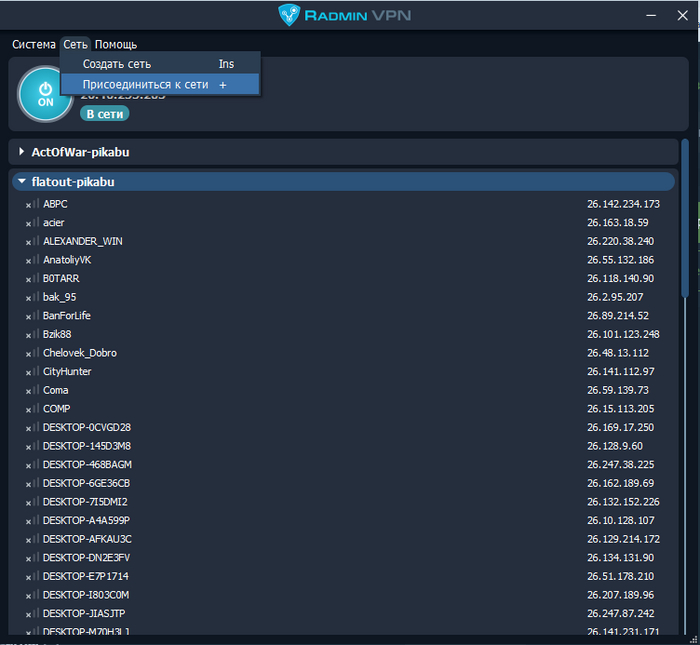Click the status icon beside ALEXANDER_WIN
Viewport: 700px width, 645px height.
click(x=32, y=242)
